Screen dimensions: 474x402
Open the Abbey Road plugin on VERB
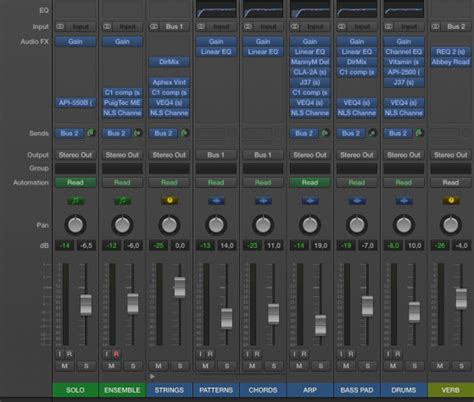(451, 62)
